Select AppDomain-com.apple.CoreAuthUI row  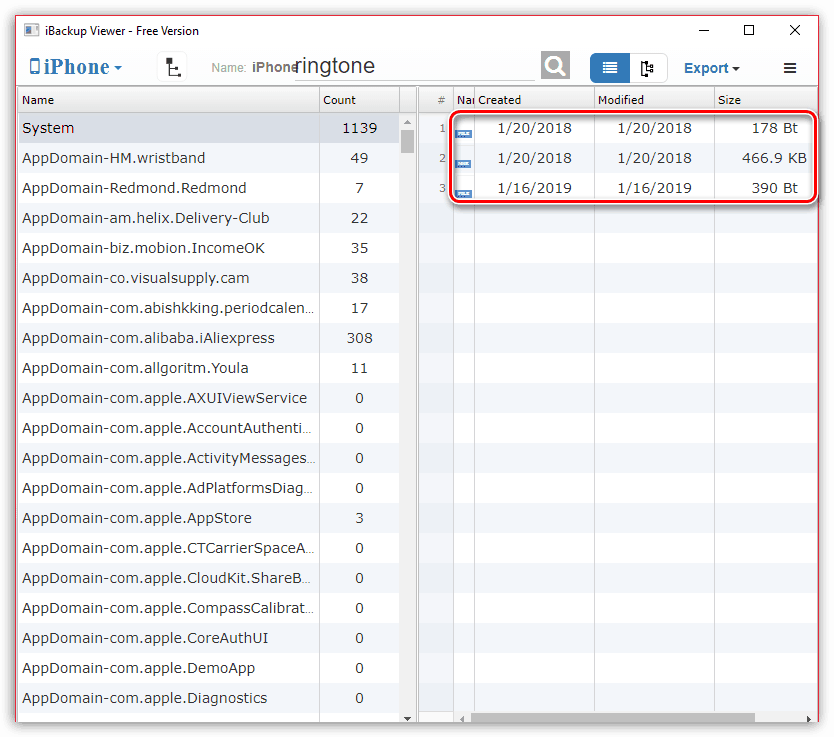point(208,638)
